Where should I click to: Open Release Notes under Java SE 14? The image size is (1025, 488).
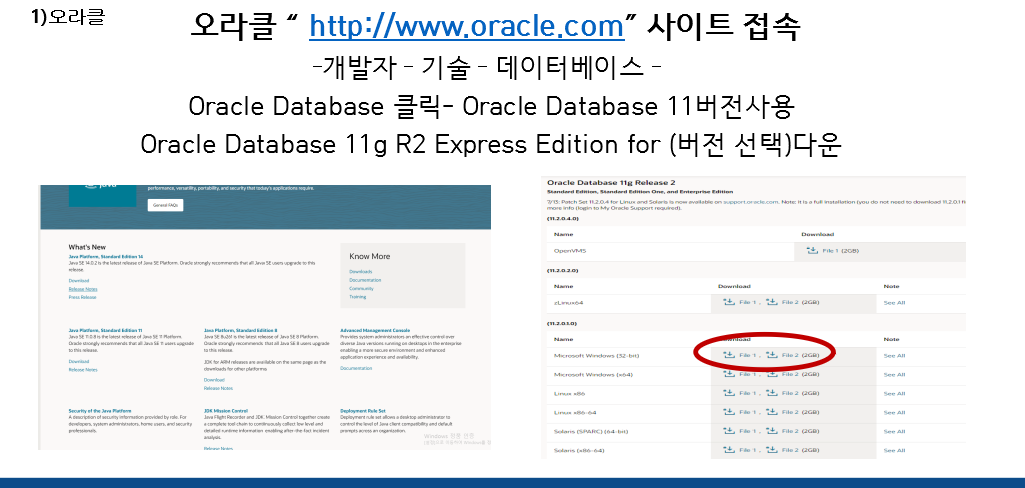point(83,289)
